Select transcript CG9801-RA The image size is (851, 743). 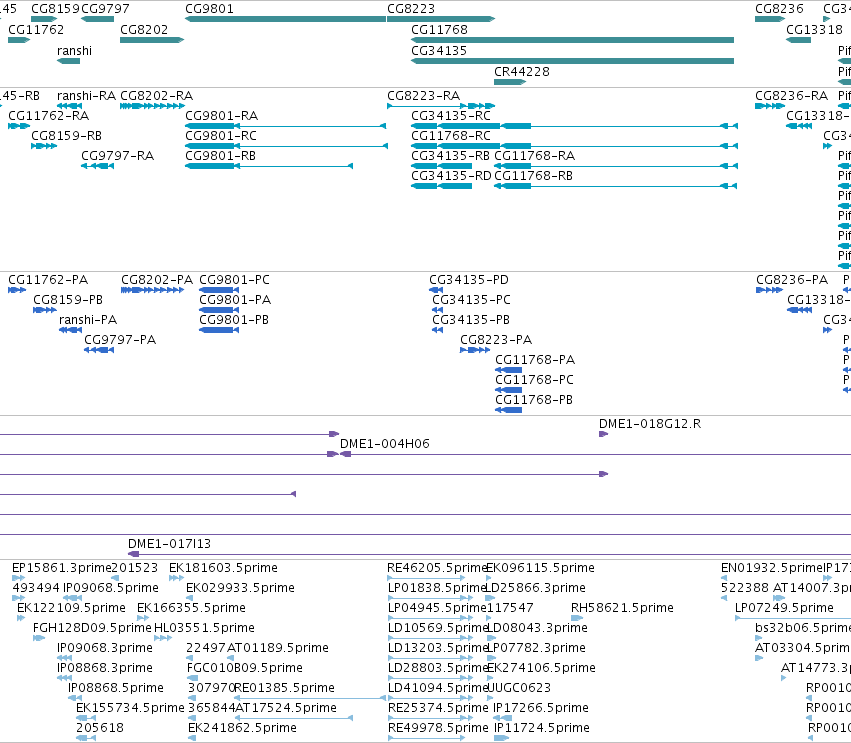pyautogui.click(x=221, y=116)
